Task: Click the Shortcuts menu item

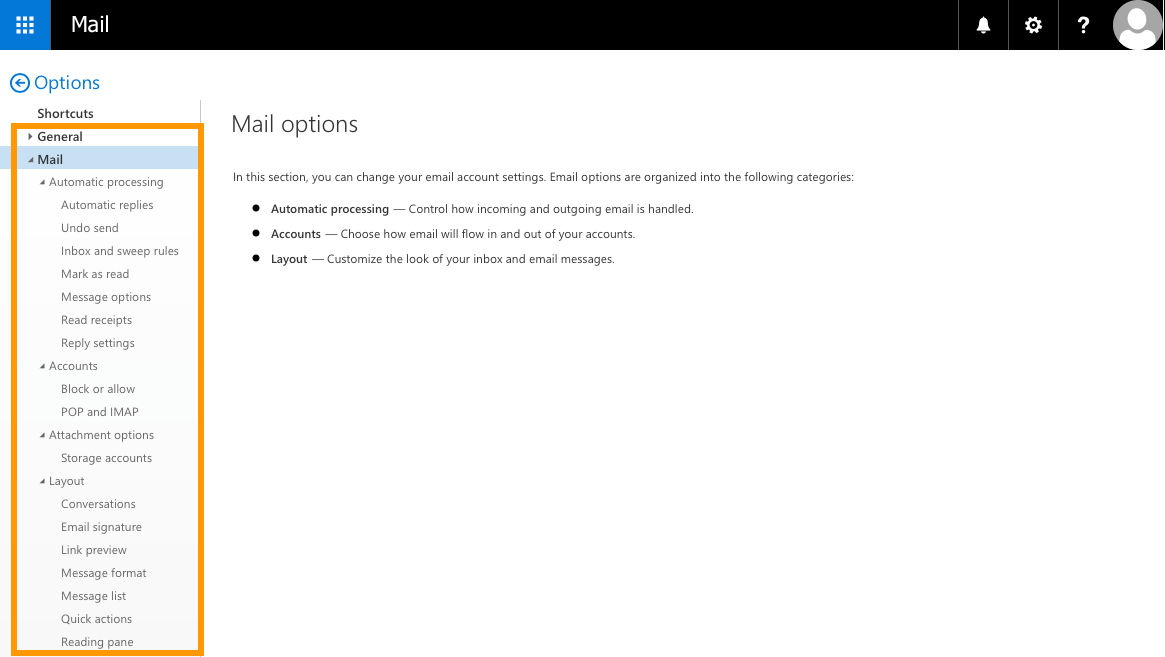Action: [x=65, y=114]
